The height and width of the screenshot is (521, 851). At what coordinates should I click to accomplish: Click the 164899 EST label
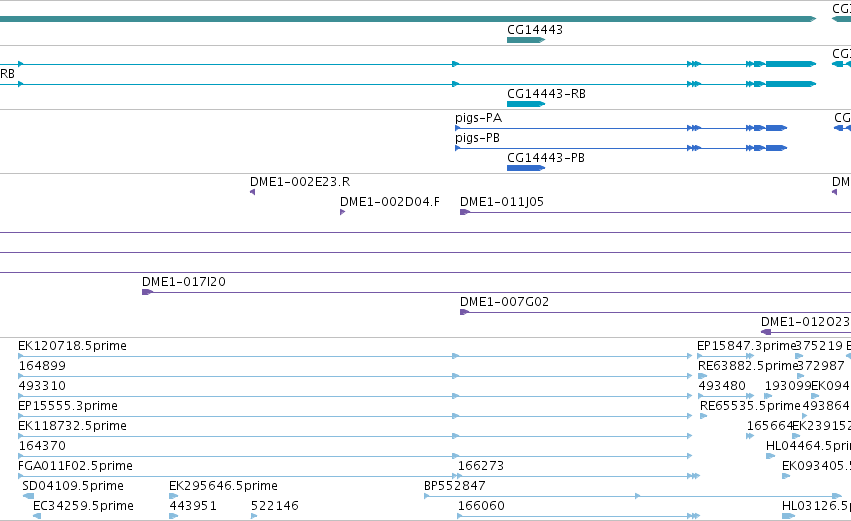coord(42,366)
